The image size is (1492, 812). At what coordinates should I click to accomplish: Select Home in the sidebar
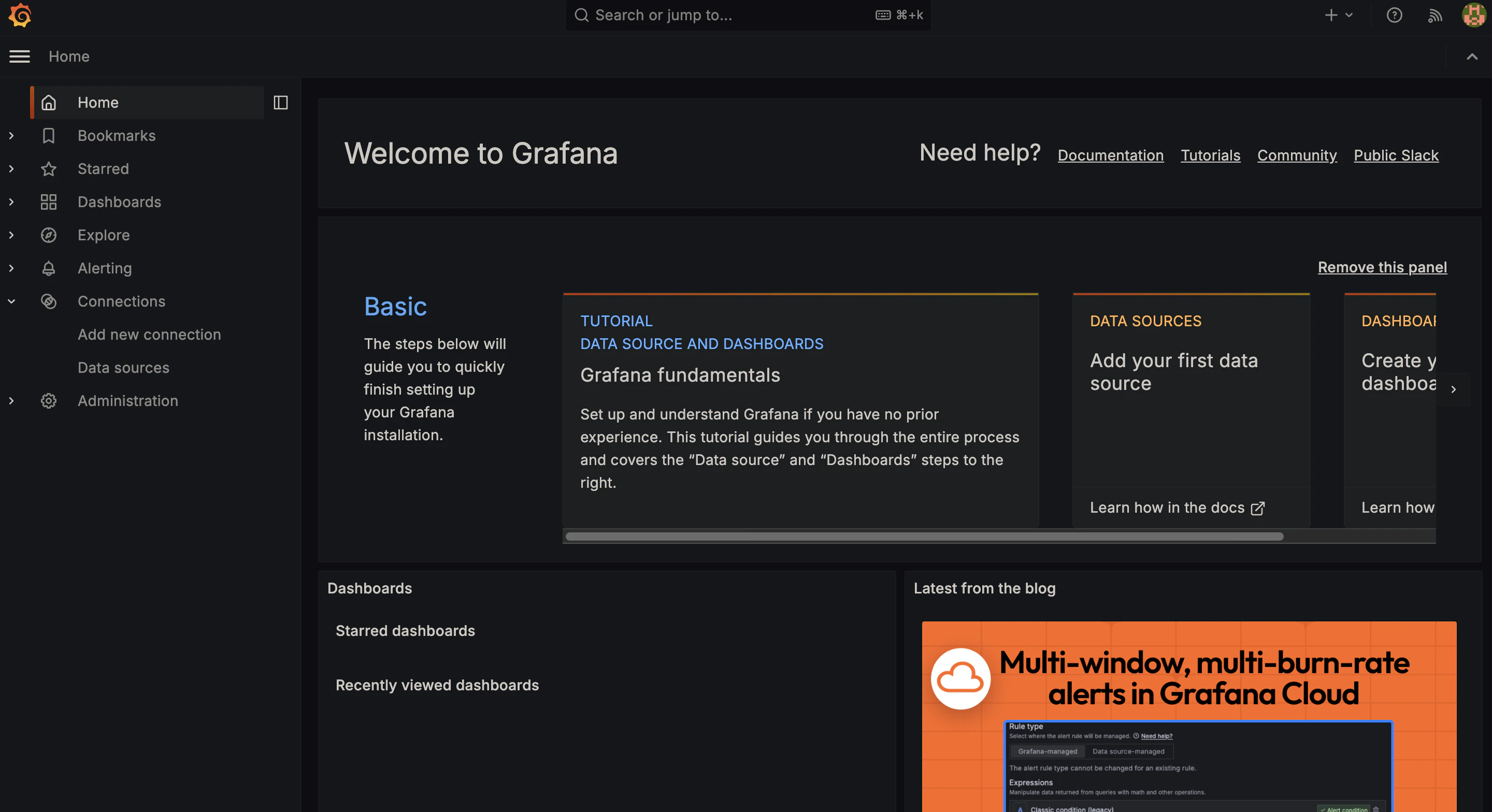[148, 103]
